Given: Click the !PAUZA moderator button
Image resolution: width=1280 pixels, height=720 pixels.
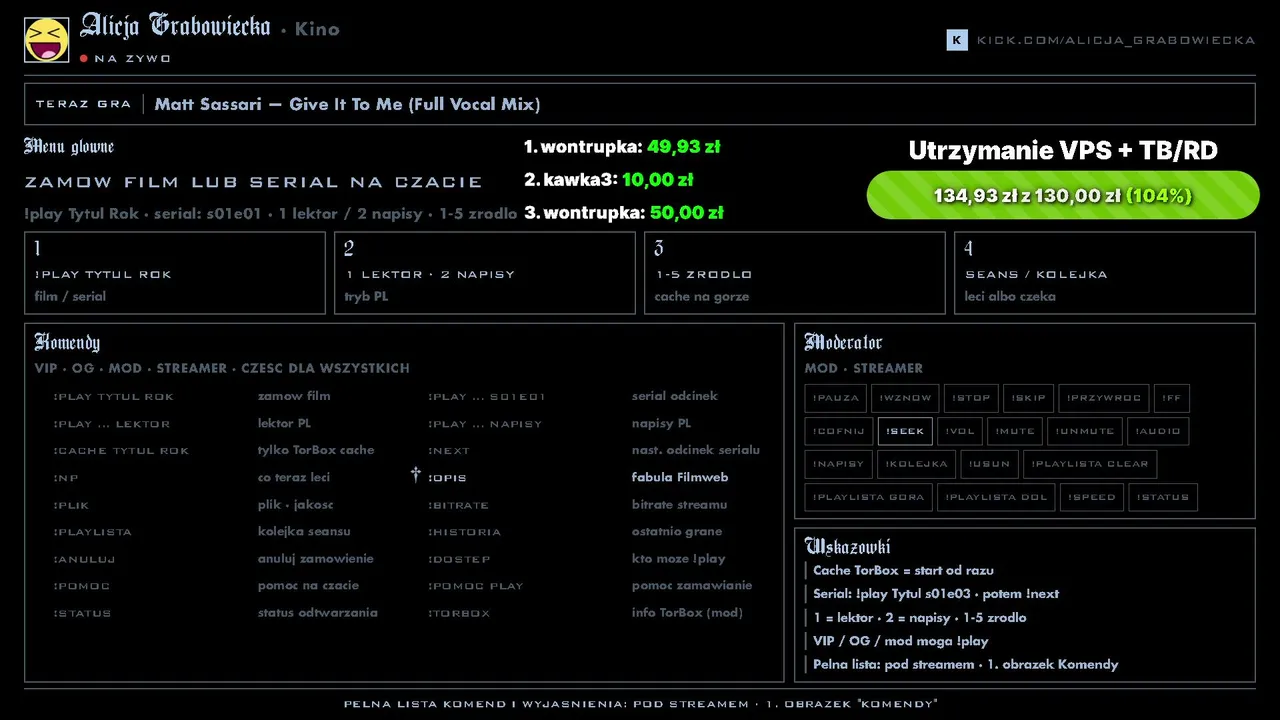Looking at the screenshot, I should point(836,398).
